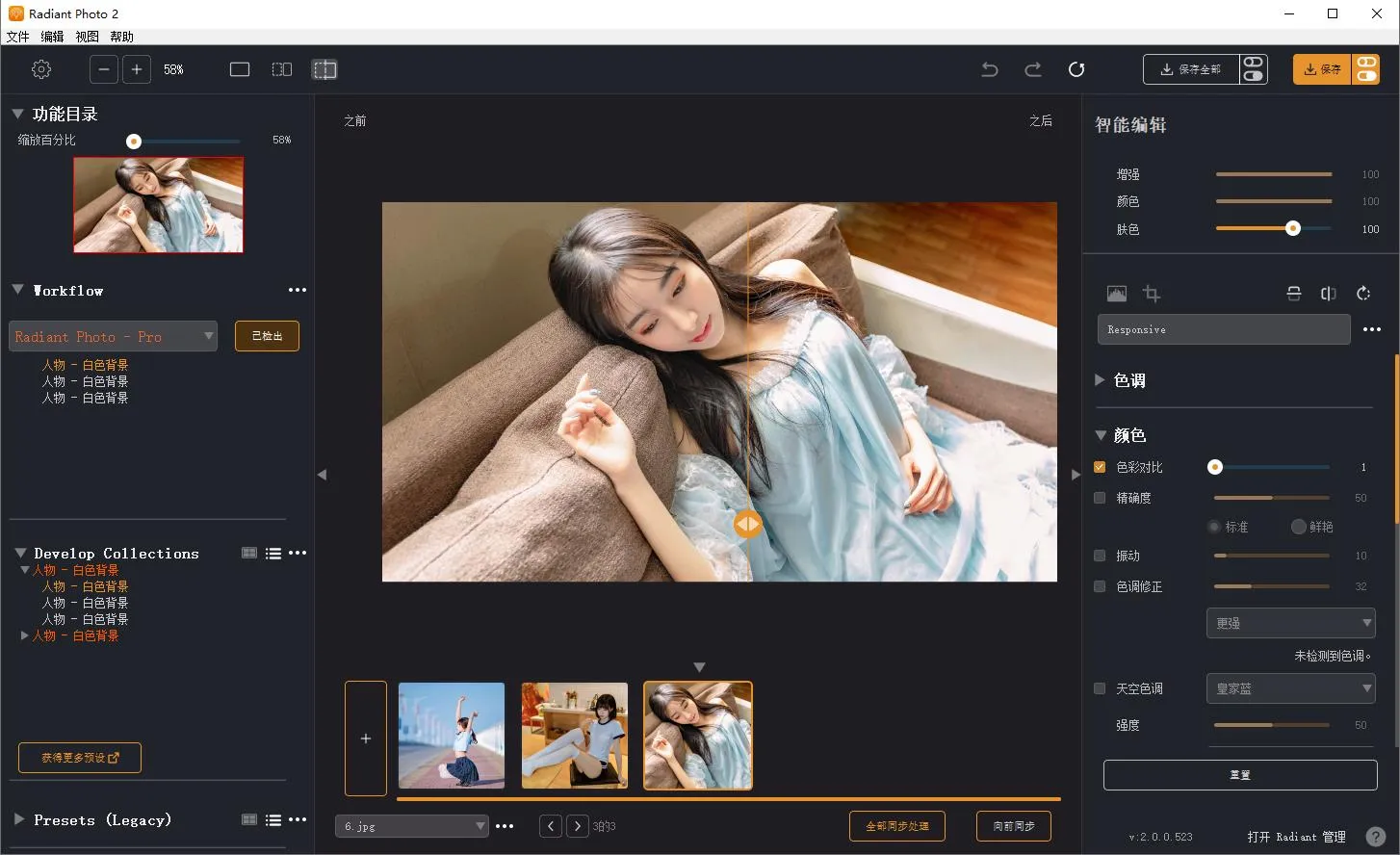Image resolution: width=1400 pixels, height=855 pixels.
Task: Rotate image with the rotate icon
Action: 1363,294
